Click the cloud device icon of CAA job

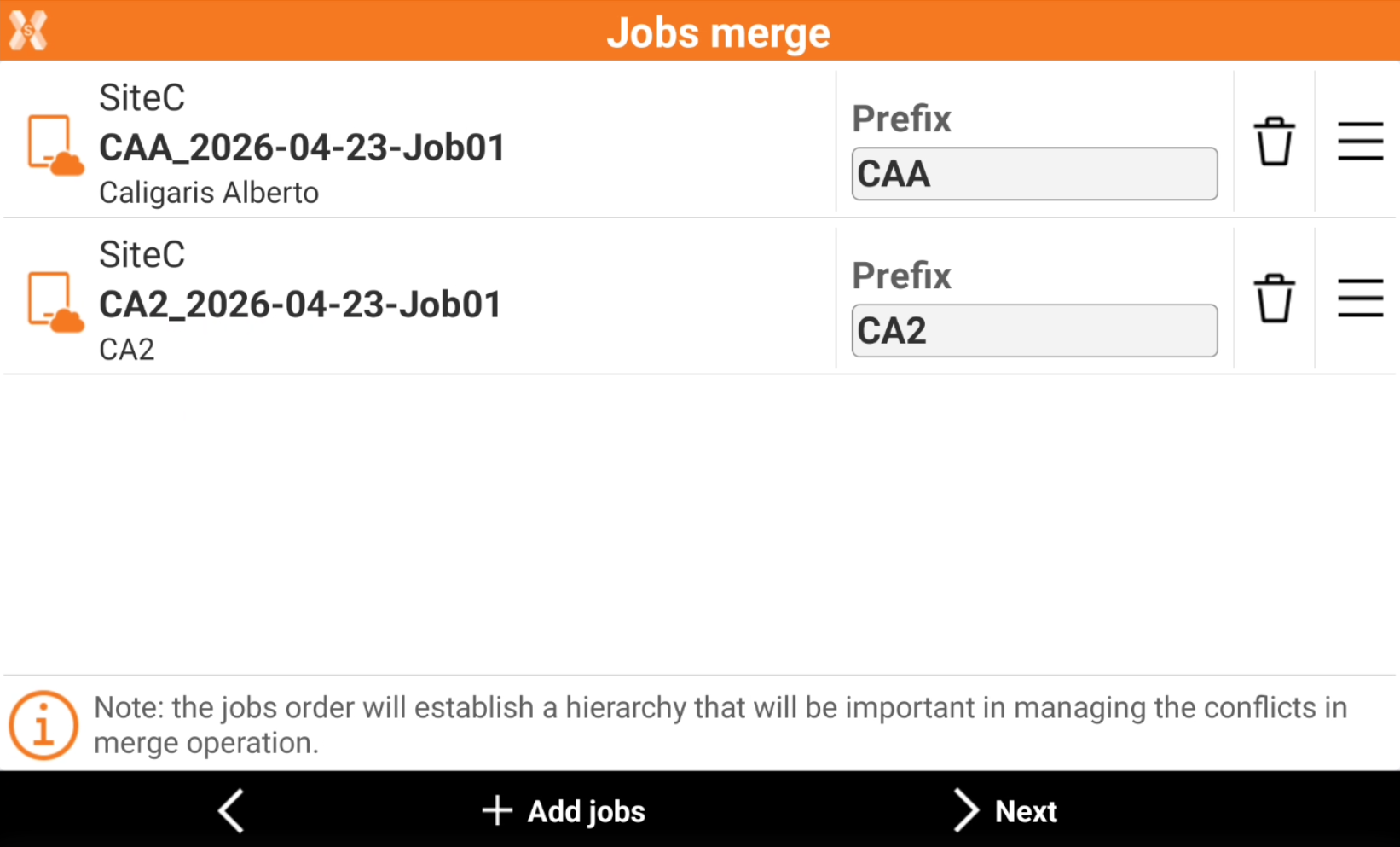tap(55, 145)
